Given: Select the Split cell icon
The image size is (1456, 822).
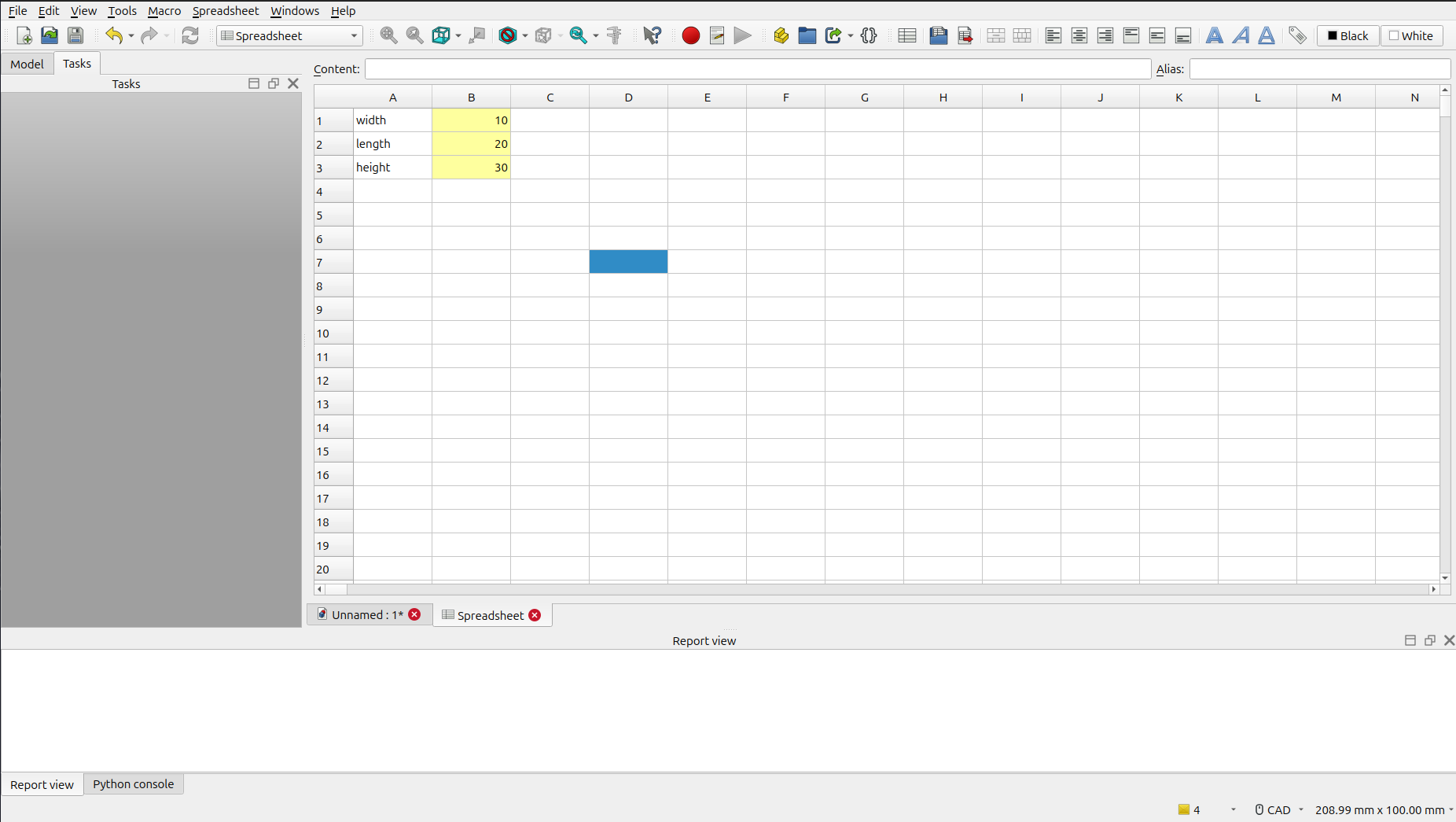Looking at the screenshot, I should pos(1021,35).
